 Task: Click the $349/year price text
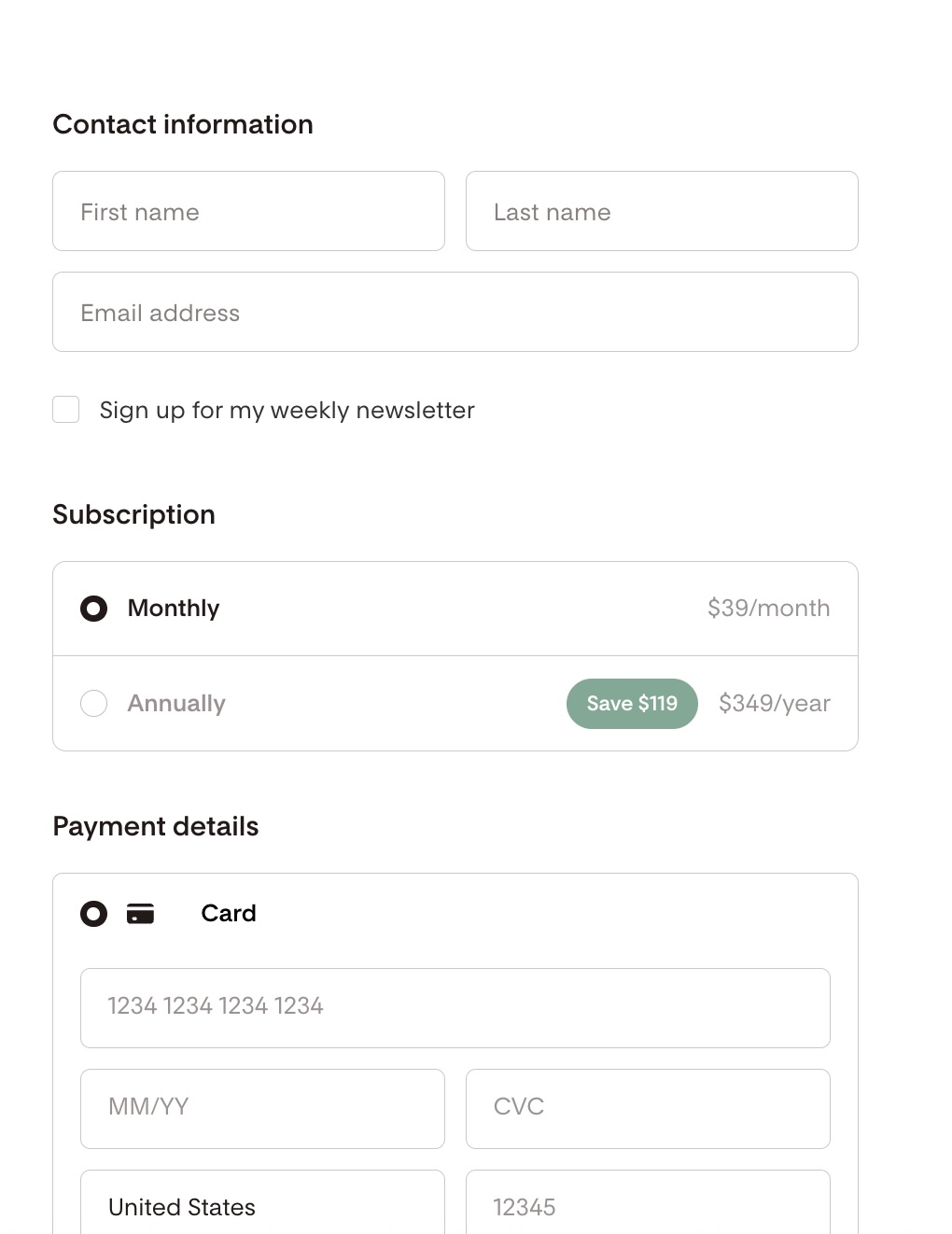(775, 704)
